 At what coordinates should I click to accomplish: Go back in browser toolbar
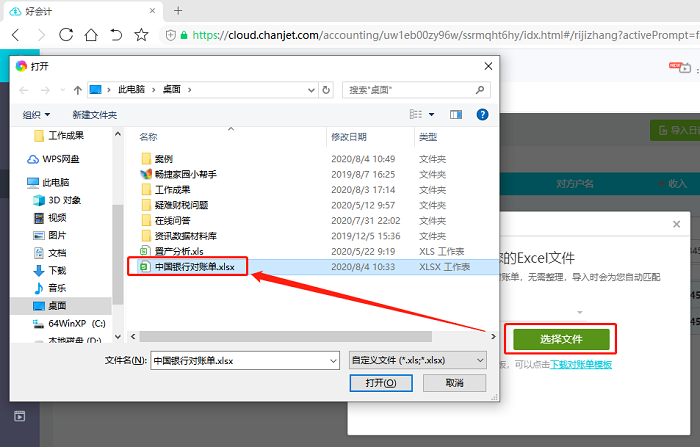[x=16, y=35]
